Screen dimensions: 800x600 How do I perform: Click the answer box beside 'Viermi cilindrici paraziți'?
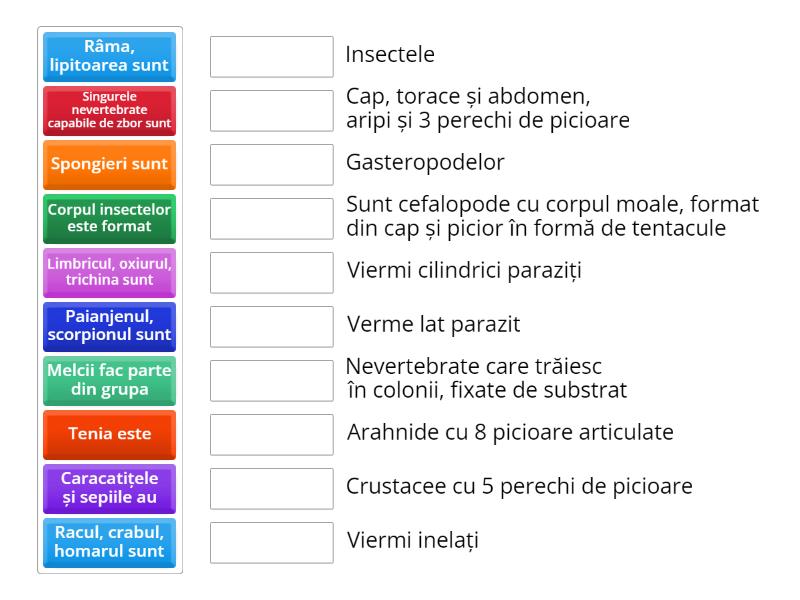(270, 272)
